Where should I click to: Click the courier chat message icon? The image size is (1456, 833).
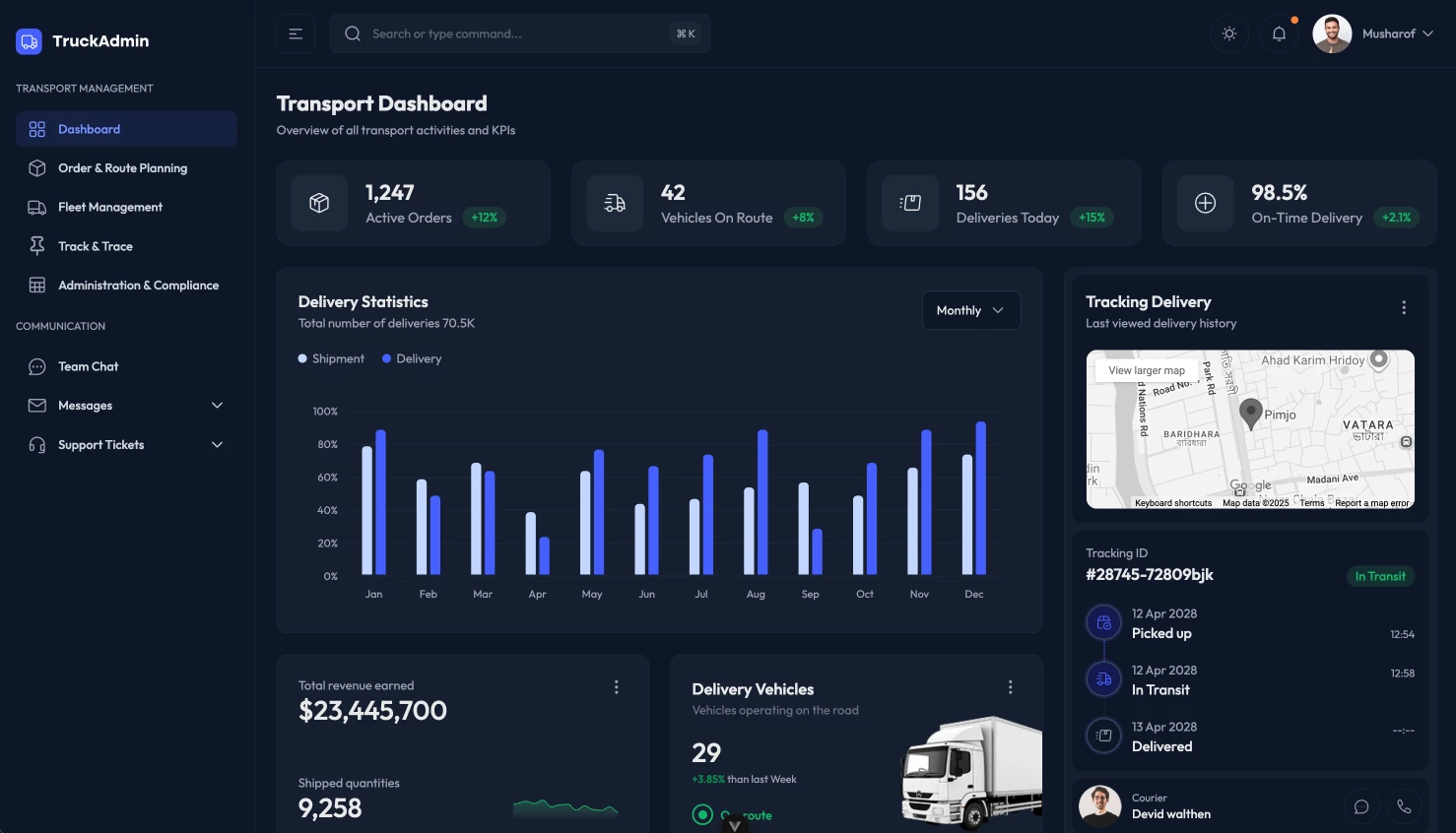click(1361, 806)
